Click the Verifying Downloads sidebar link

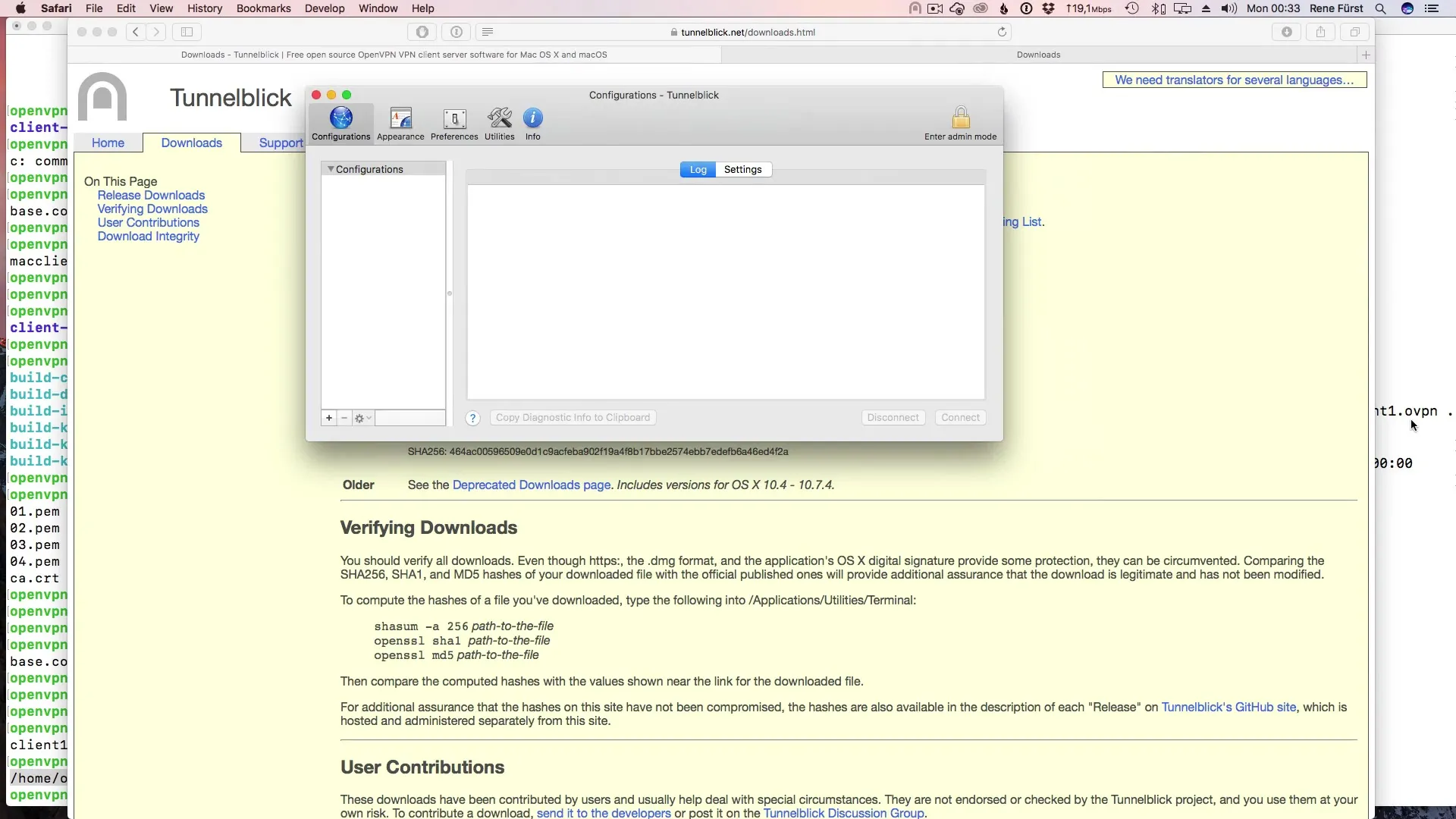(152, 209)
